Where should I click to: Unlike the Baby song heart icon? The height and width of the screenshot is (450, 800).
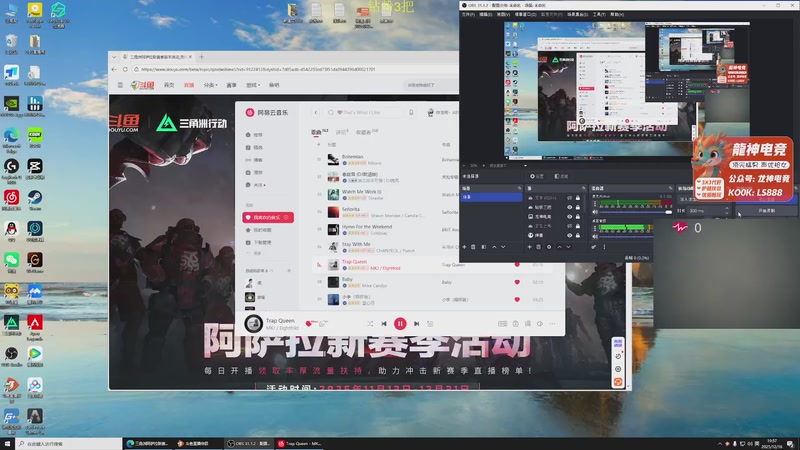coord(517,282)
